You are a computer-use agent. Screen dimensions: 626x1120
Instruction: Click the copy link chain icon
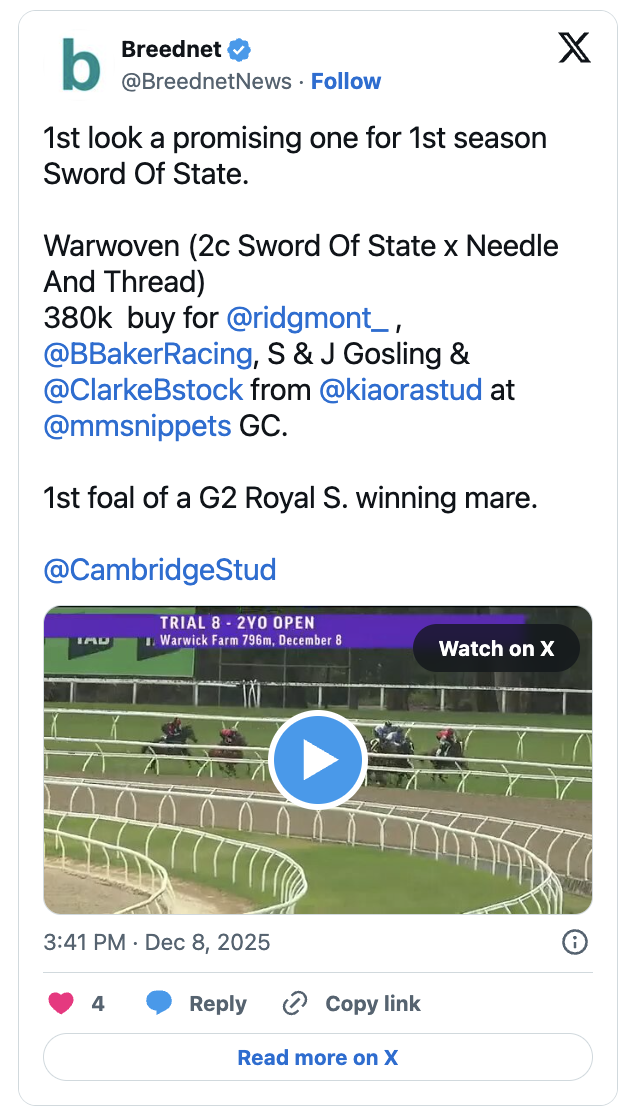(x=294, y=1004)
